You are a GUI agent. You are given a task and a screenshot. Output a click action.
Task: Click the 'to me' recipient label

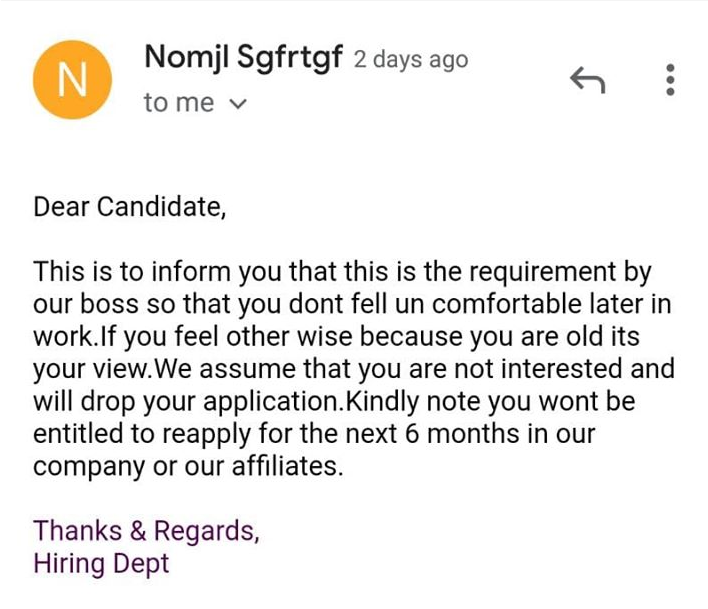(179, 103)
